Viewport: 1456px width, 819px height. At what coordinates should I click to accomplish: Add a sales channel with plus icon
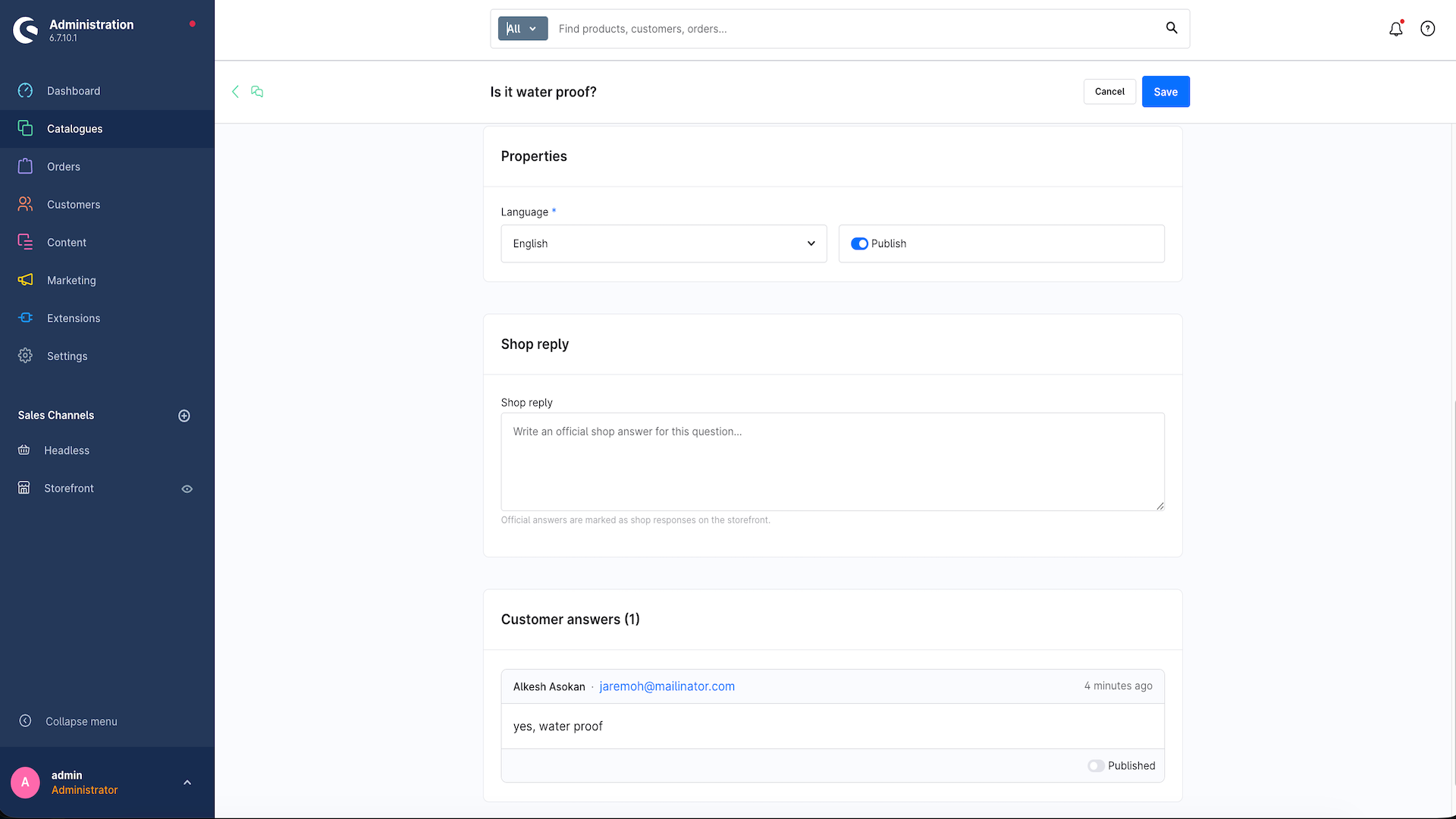184,416
